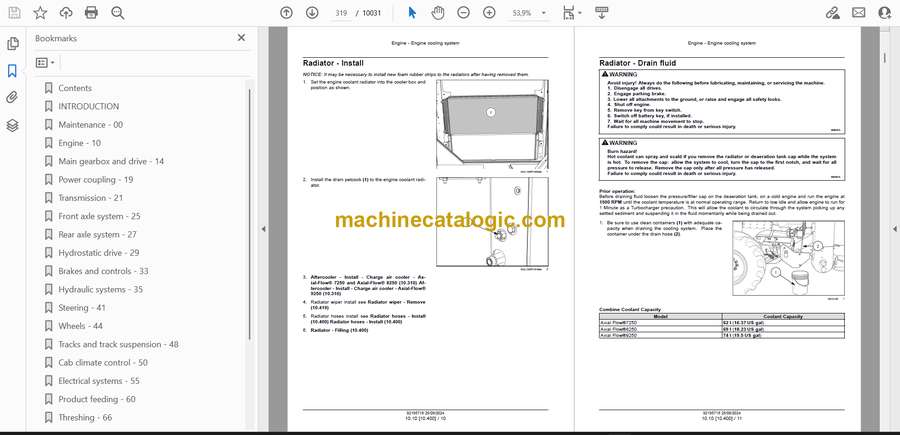Print the document with the printer icon
The width and height of the screenshot is (900, 435).
(91, 13)
